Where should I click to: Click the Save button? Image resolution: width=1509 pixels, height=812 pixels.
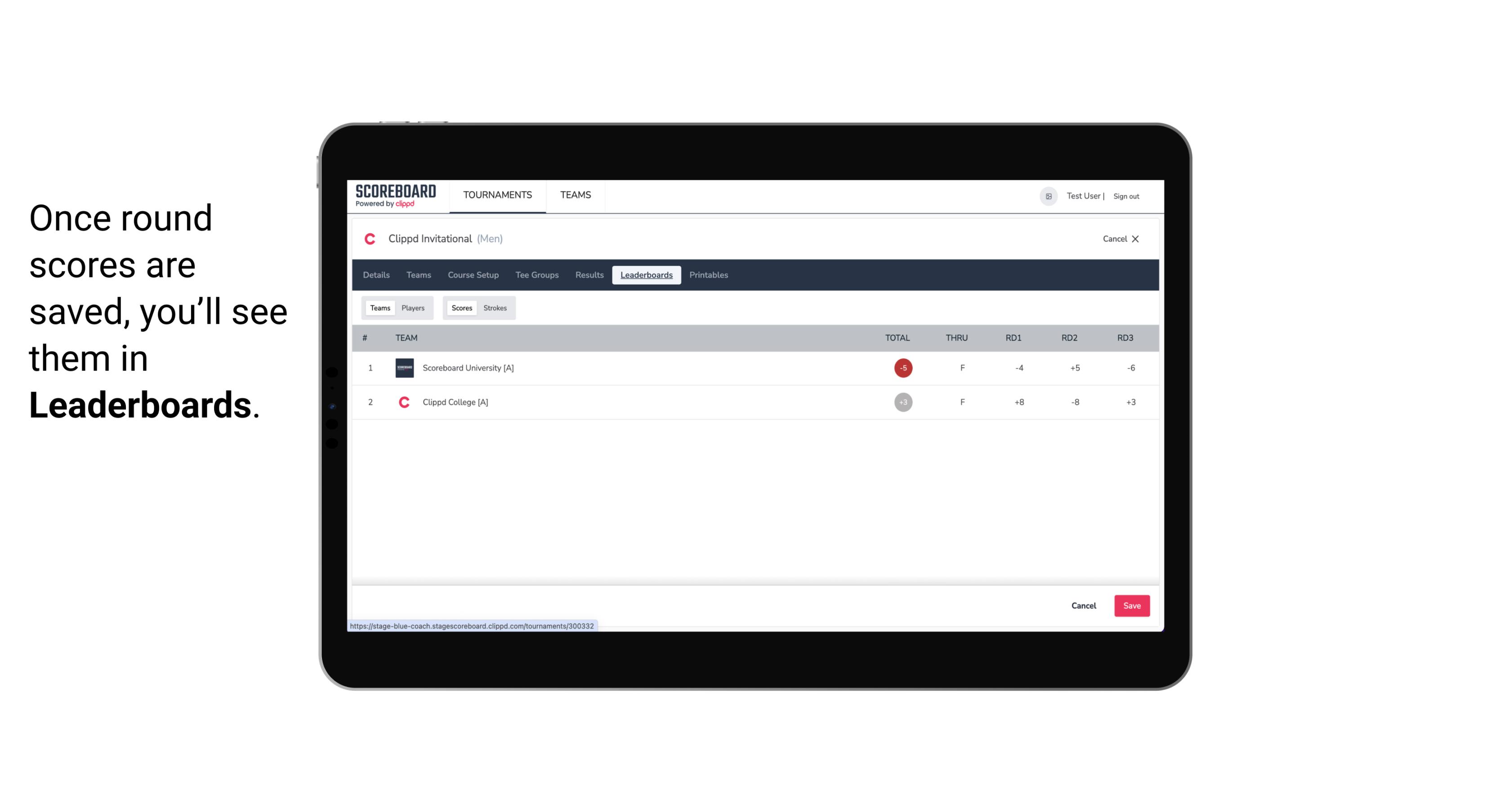(1130, 605)
